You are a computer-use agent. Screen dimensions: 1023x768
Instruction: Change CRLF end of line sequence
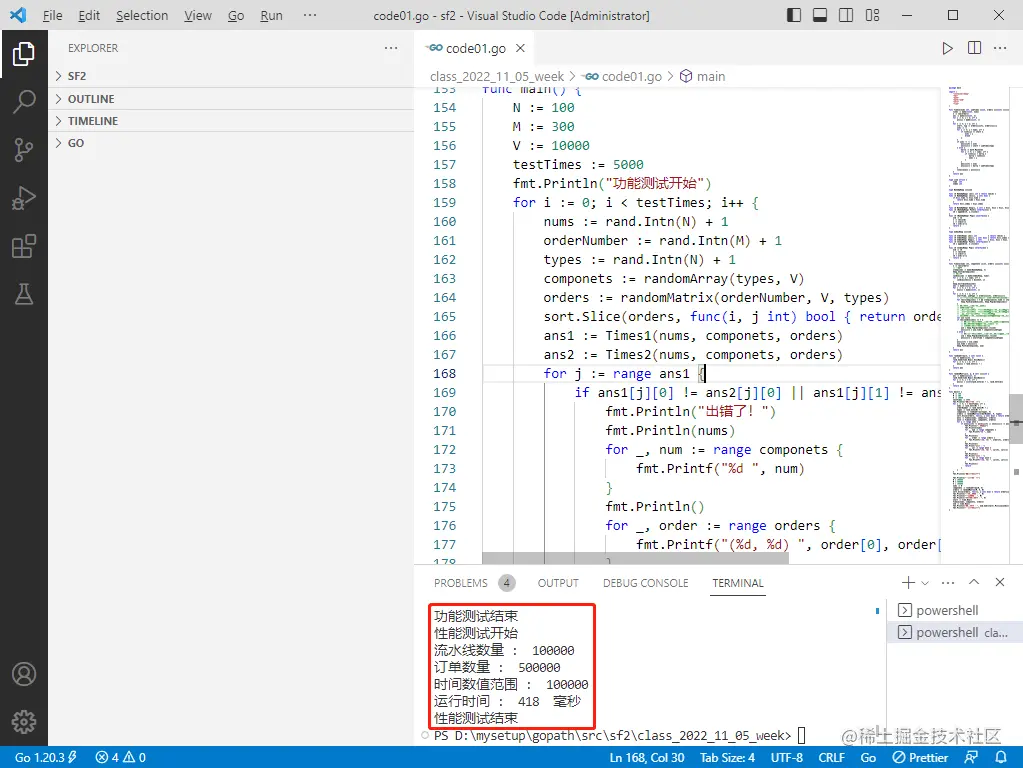[x=831, y=758]
